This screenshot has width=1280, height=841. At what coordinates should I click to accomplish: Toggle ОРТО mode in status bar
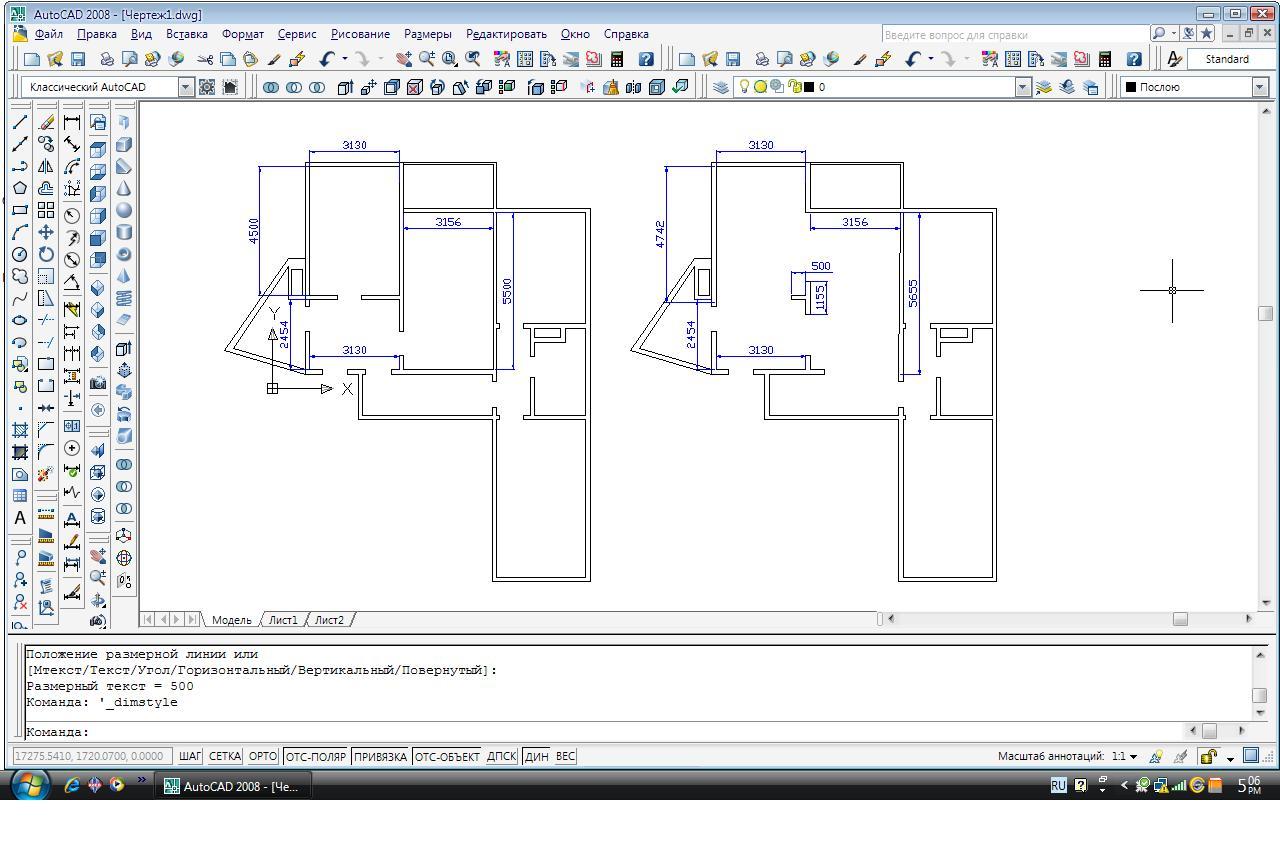262,756
